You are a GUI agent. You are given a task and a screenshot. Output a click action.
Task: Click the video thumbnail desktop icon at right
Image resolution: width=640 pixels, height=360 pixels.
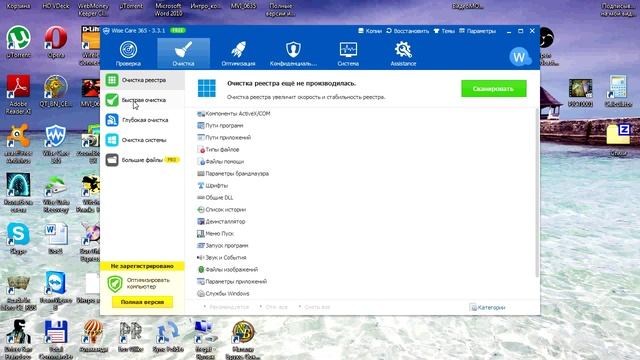click(580, 92)
